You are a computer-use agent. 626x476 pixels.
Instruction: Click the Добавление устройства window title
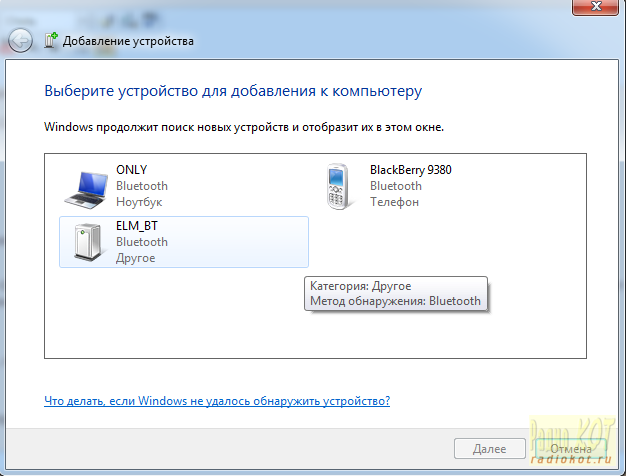128,41
